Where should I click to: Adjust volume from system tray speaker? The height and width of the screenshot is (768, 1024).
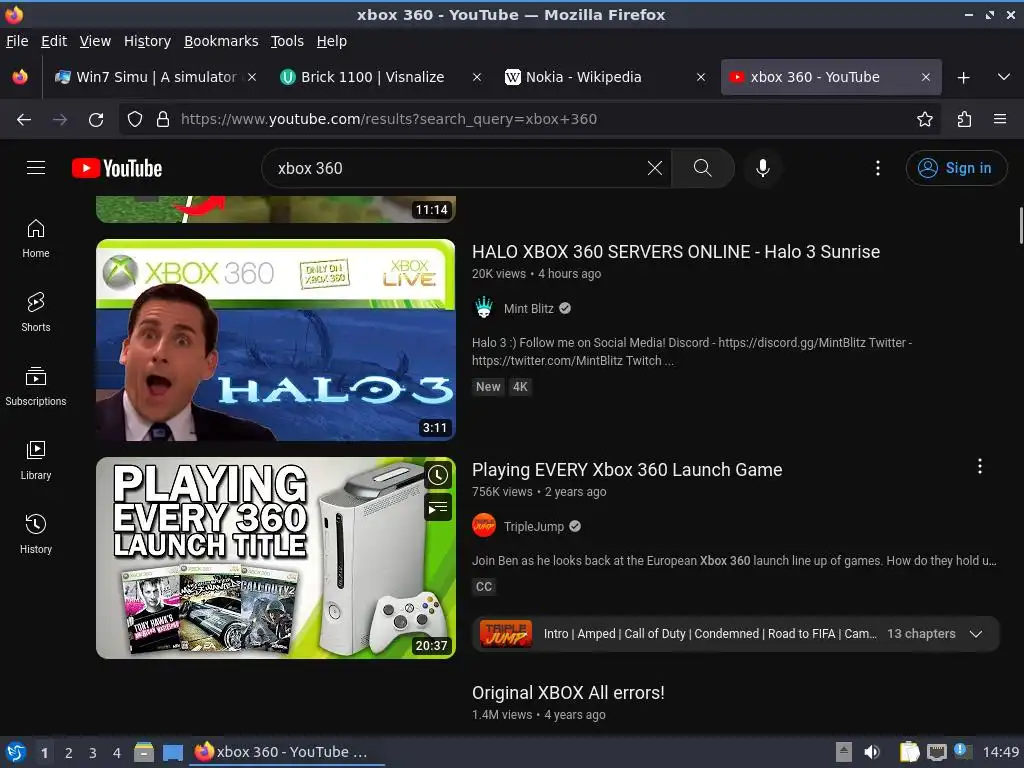(x=871, y=752)
